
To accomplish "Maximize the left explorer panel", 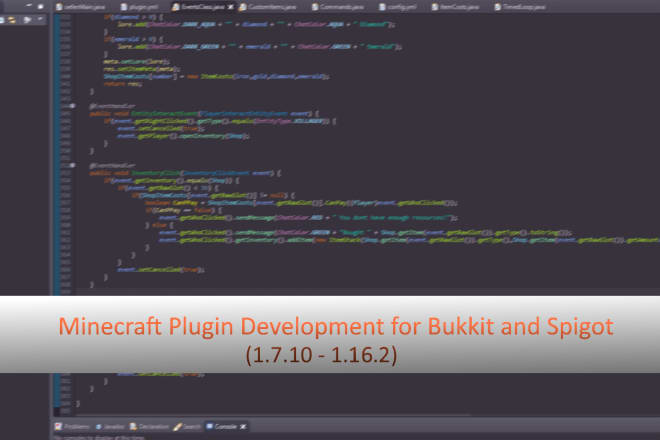I will 40,6.
